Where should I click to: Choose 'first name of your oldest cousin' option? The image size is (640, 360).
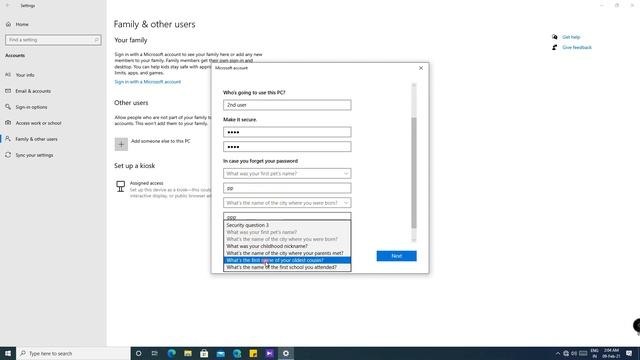point(287,260)
